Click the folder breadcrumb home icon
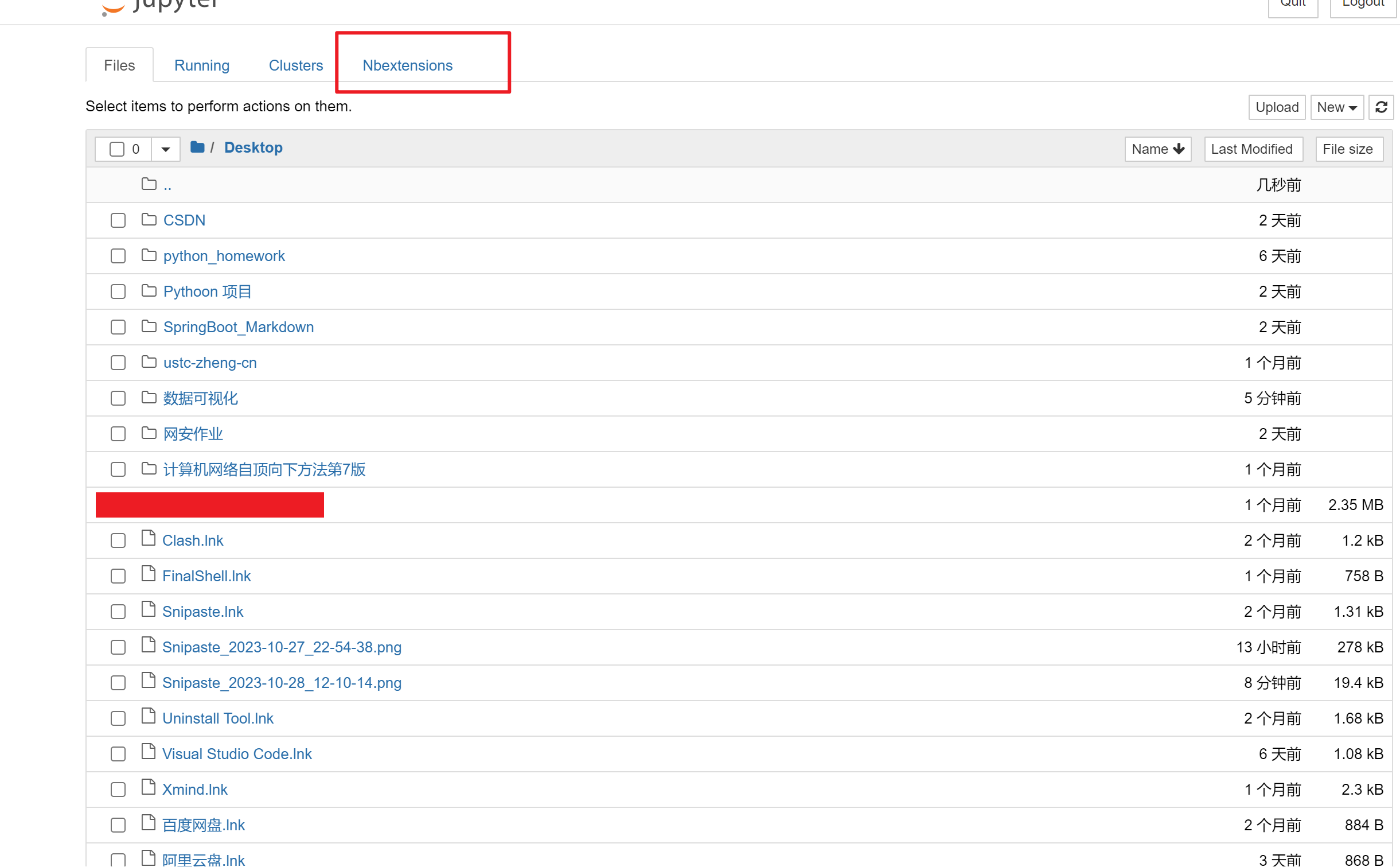This screenshot has width=1400, height=867. point(197,147)
